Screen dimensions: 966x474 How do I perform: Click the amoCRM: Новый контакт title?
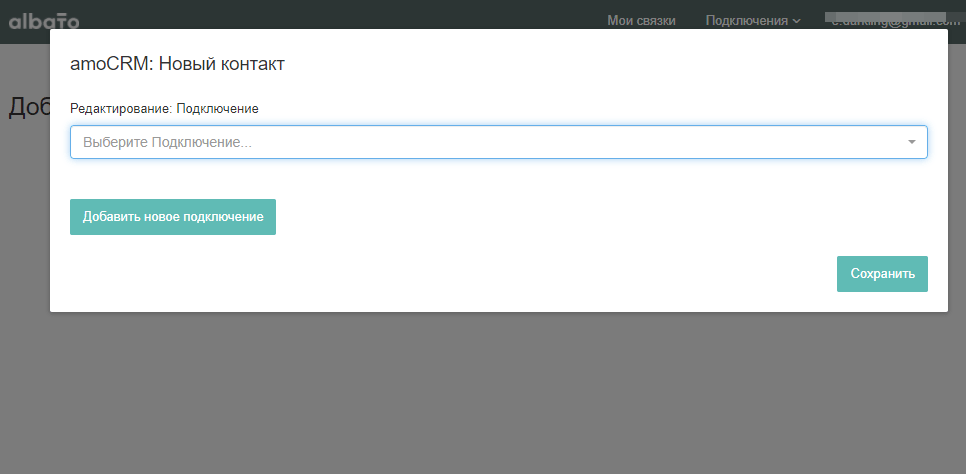[x=177, y=63]
